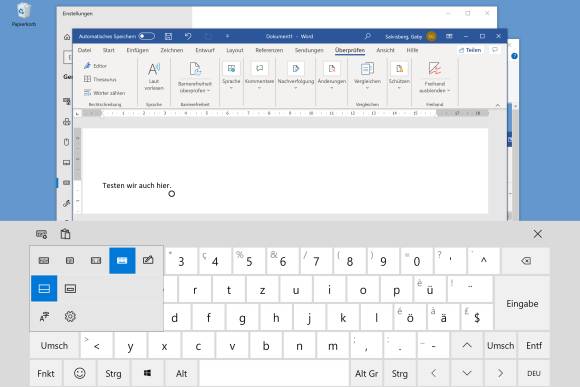This screenshot has width=580, height=387.
Task: Open the Thesaurus in Word
Action: click(x=100, y=79)
